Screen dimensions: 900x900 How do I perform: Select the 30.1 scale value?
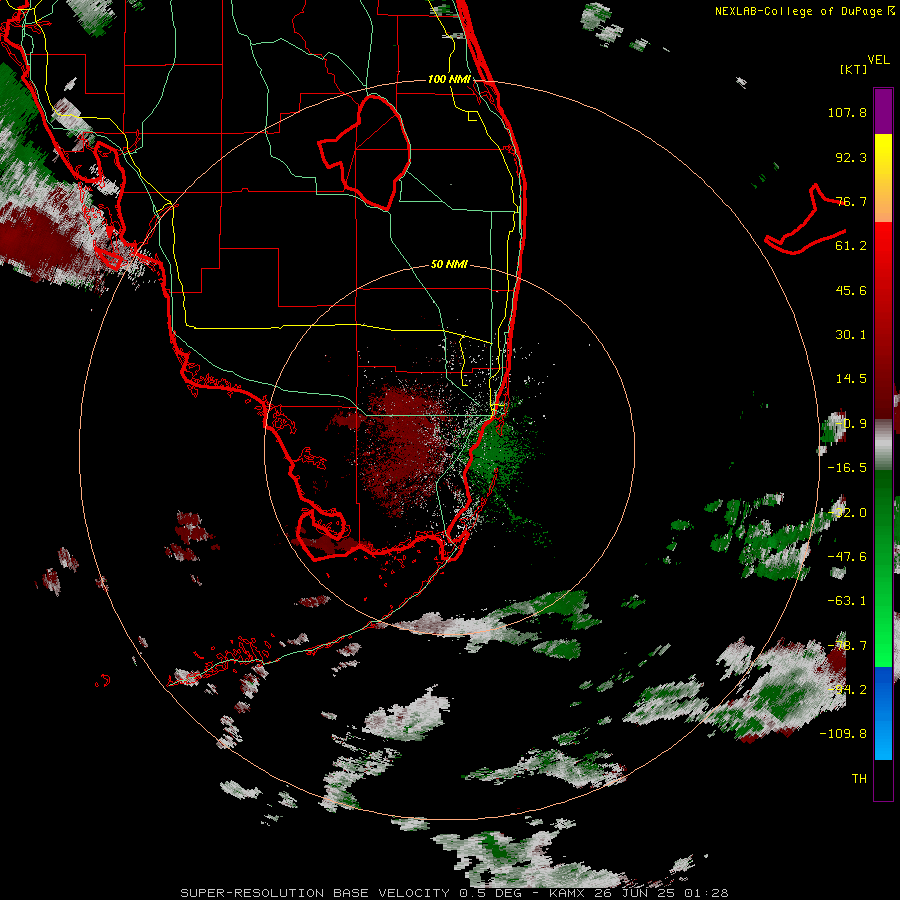coord(851,335)
